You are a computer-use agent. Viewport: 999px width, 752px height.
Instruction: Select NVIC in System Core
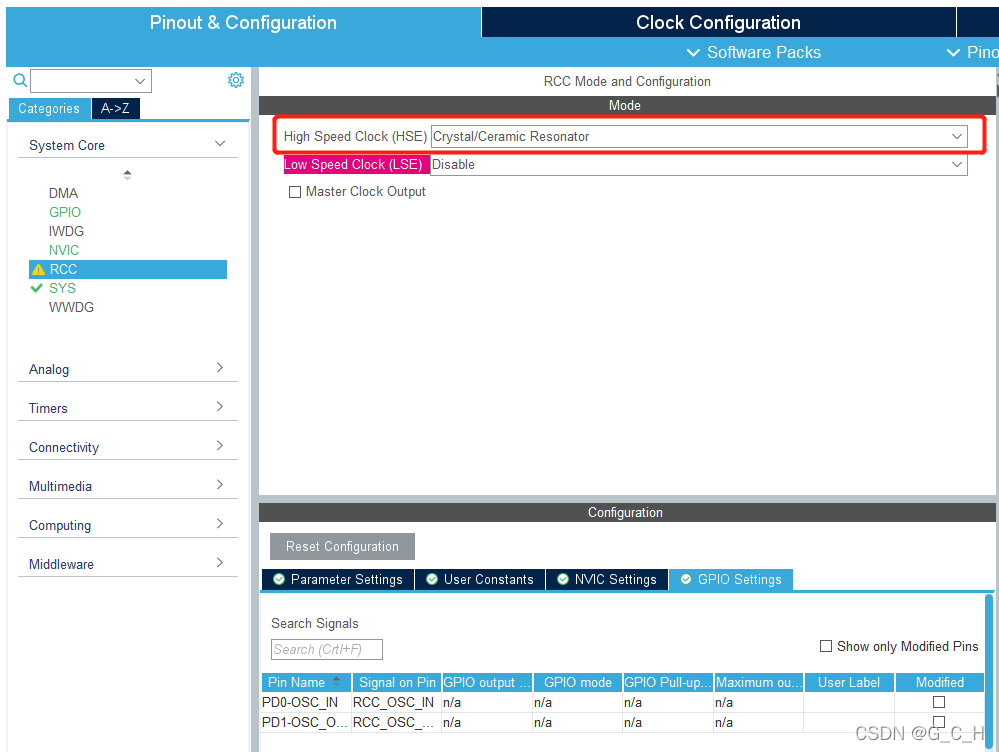[64, 250]
